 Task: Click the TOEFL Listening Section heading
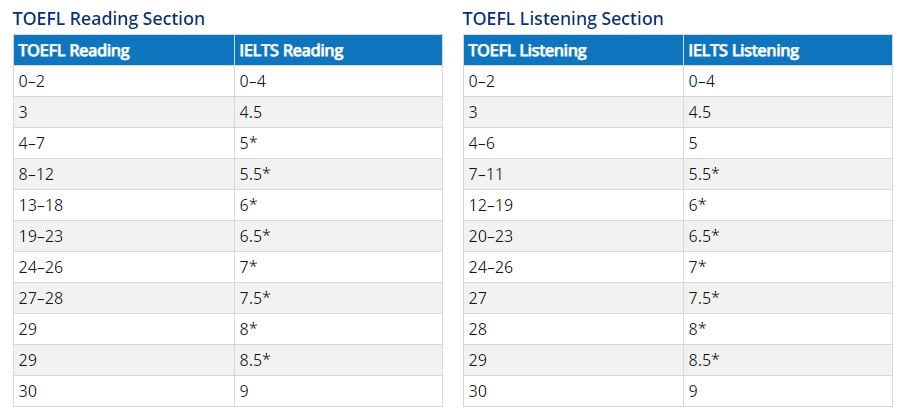pos(563,18)
